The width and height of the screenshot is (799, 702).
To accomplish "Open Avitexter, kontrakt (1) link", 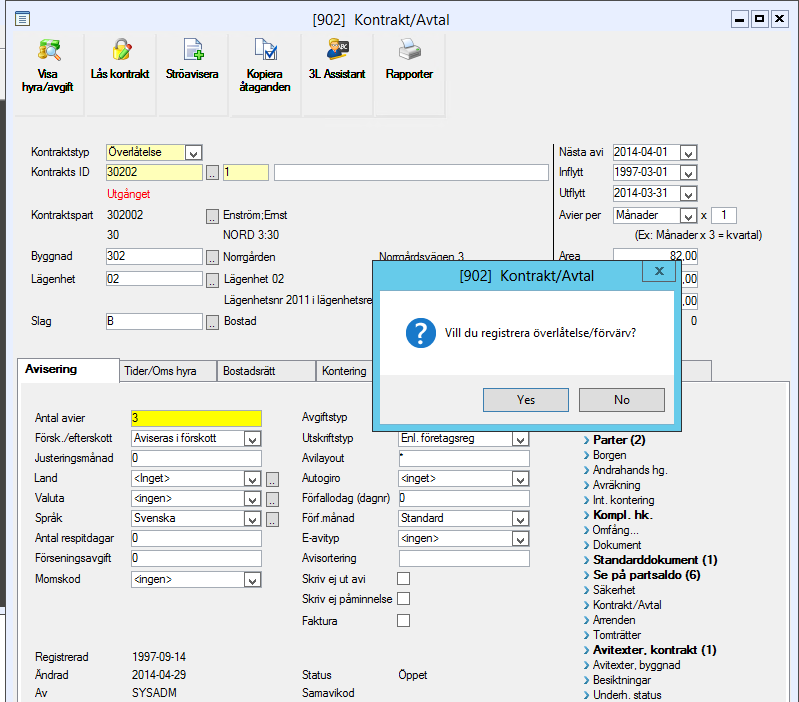I will 654,650.
